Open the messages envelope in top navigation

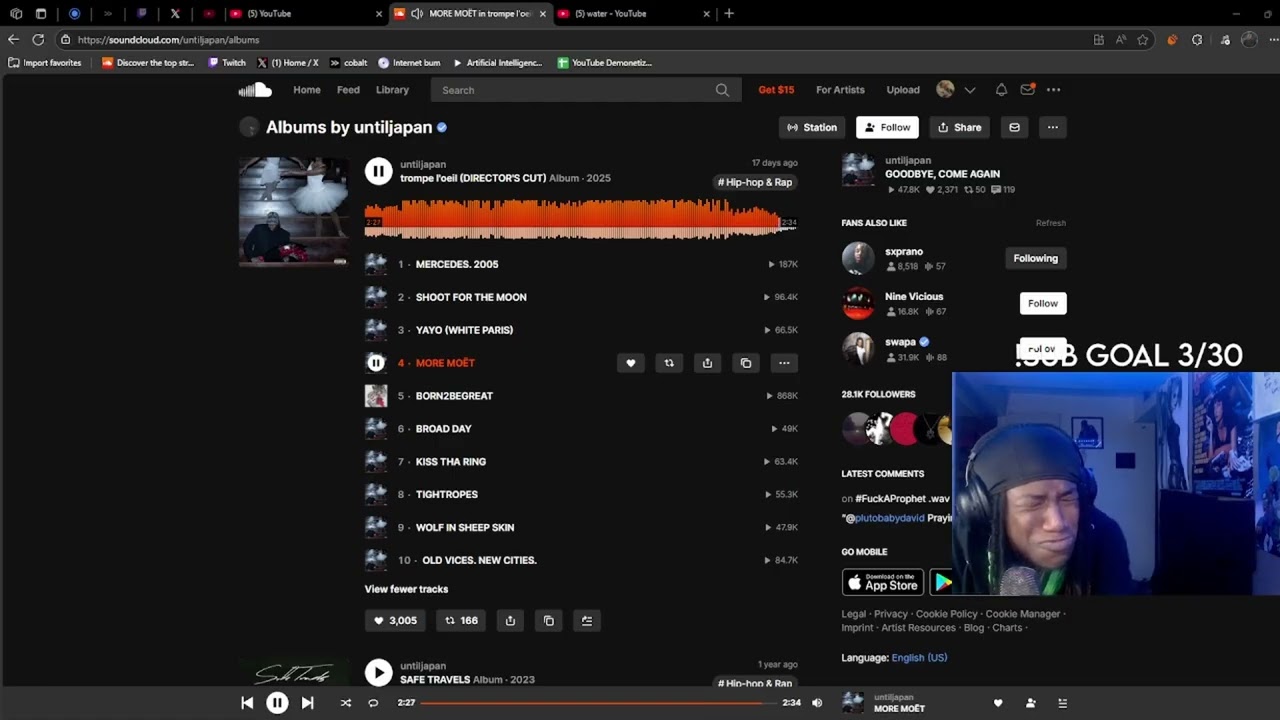(x=1027, y=90)
